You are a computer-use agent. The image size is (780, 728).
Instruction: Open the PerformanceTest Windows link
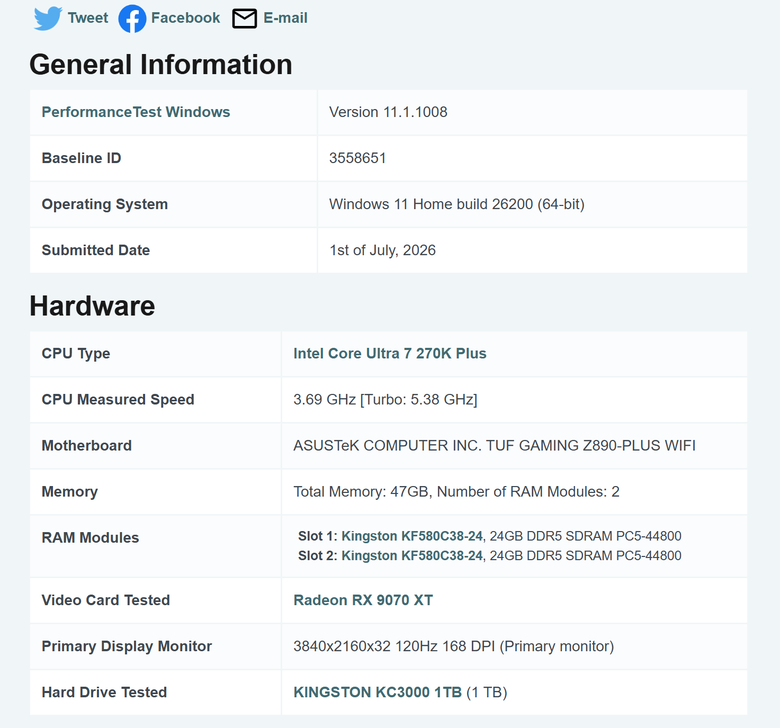tap(136, 112)
